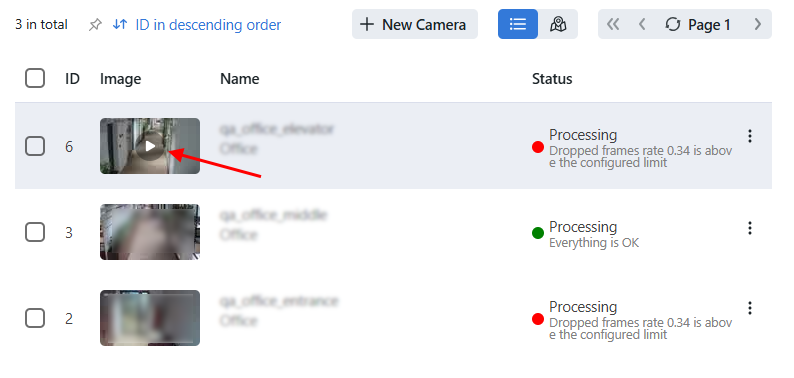Open camera 3 thumbnail image
The width and height of the screenshot is (794, 378).
[x=150, y=232]
